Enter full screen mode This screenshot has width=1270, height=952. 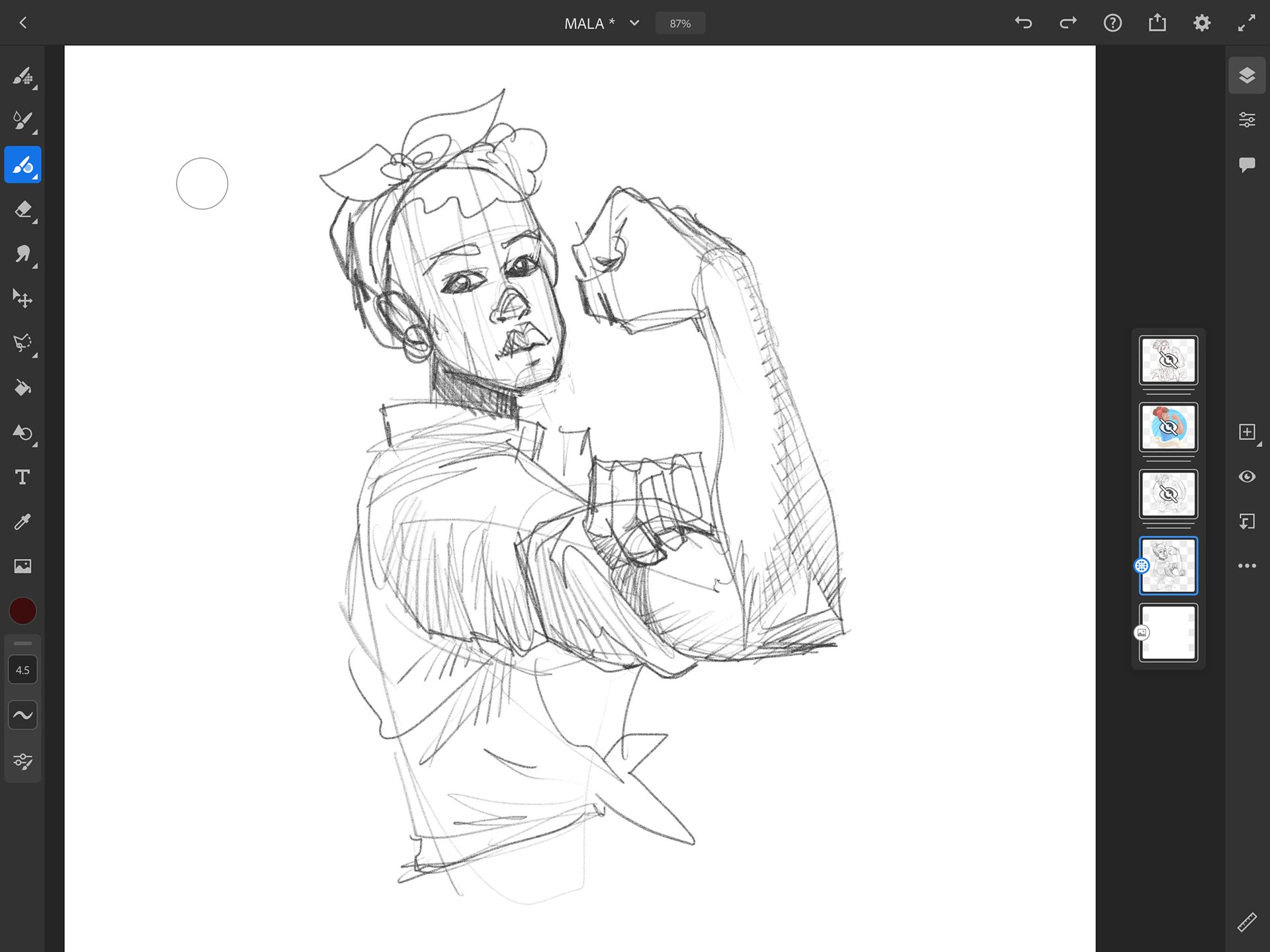[x=1247, y=23]
